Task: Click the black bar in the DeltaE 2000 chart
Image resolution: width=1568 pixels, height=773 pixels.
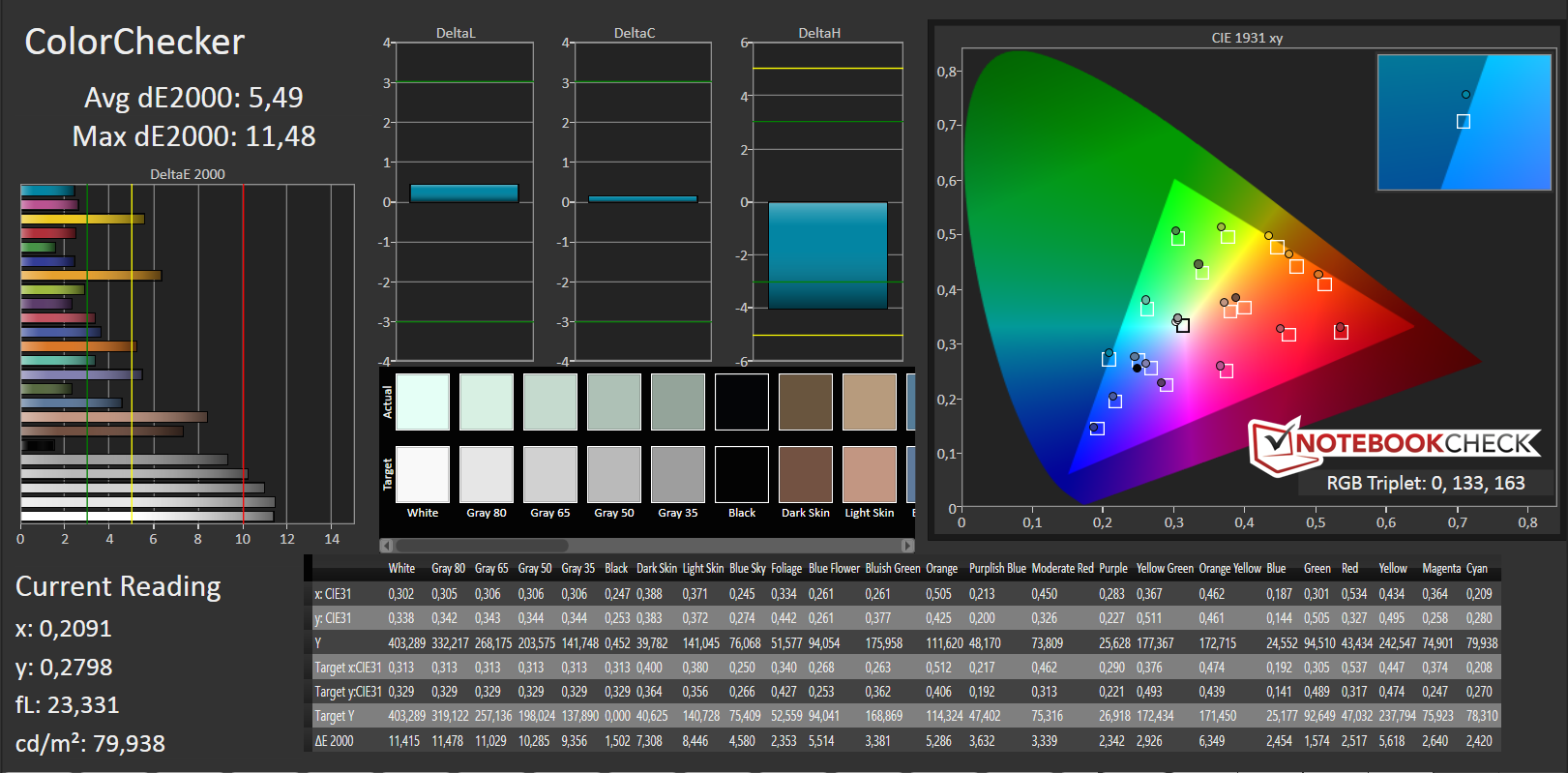Action: 39,445
